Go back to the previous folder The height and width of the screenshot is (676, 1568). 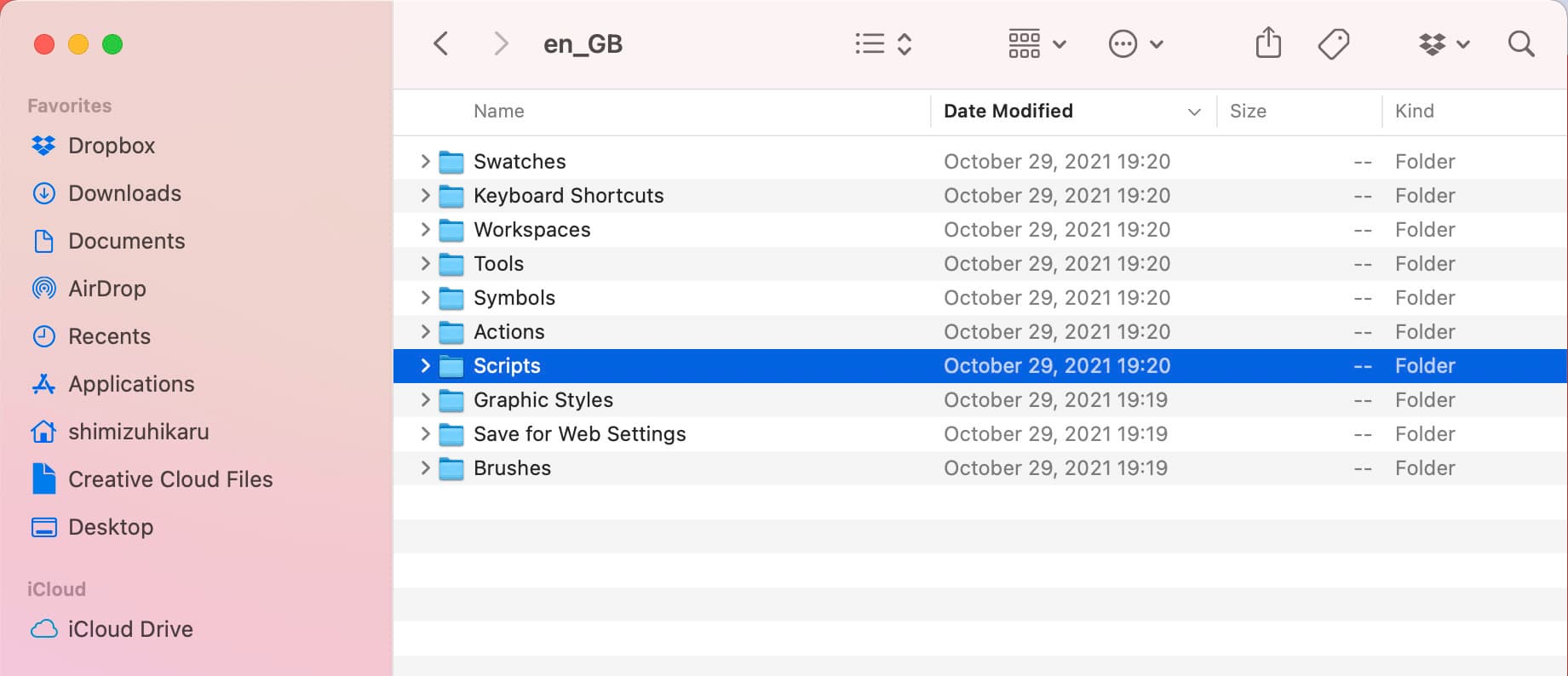[440, 43]
